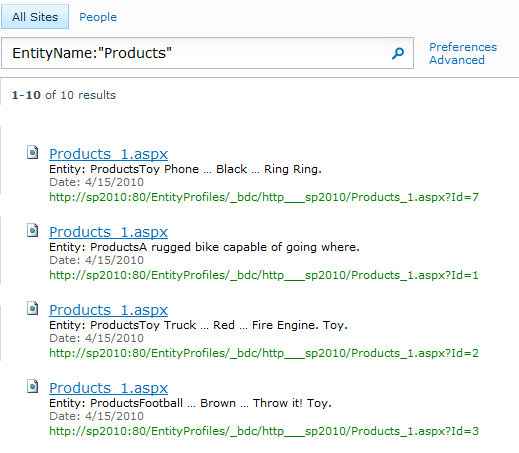Click page icon beside Toy Phone result
The height and width of the screenshot is (453, 519).
pos(33,152)
